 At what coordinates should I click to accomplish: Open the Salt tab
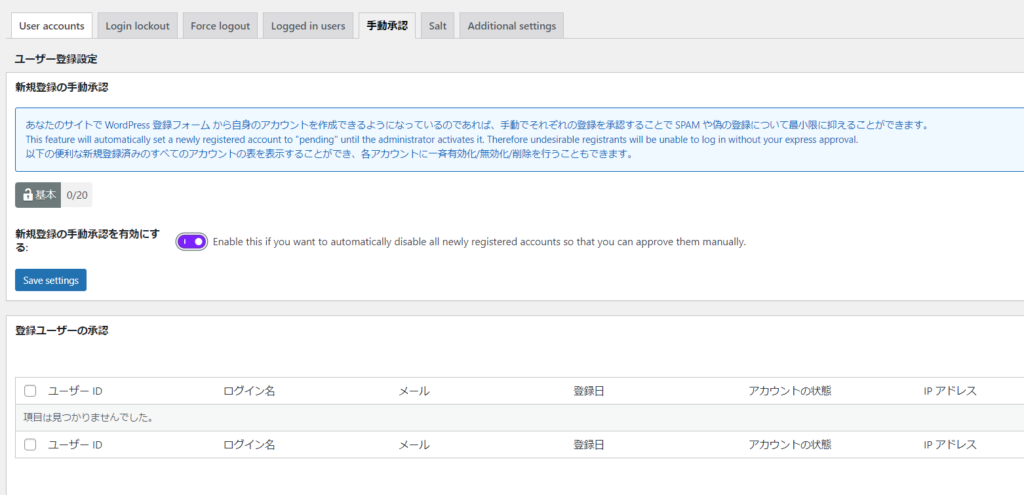coord(437,26)
